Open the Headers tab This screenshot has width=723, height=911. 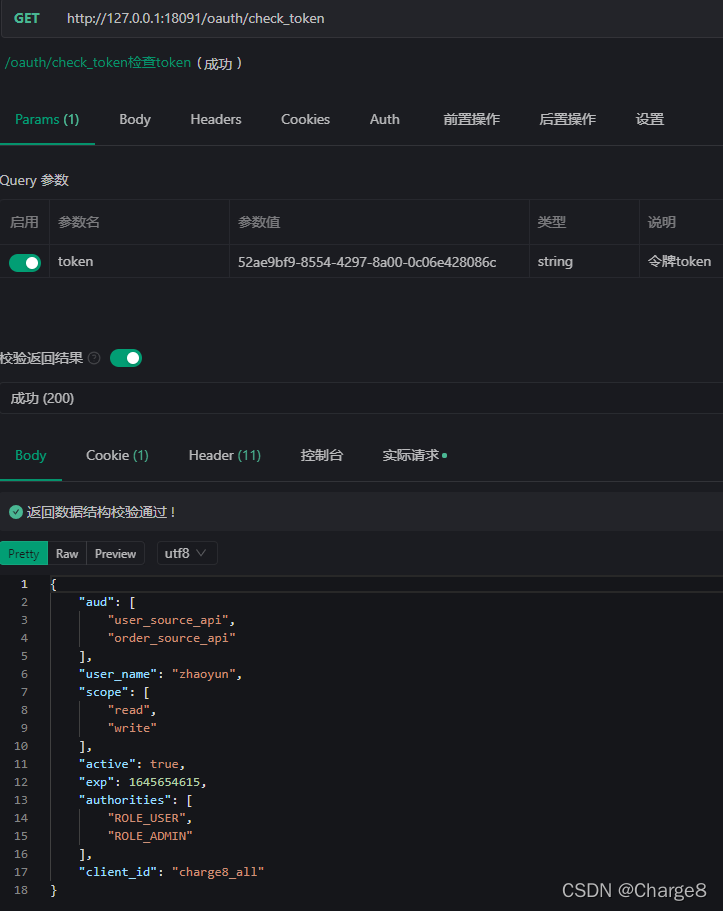point(216,120)
